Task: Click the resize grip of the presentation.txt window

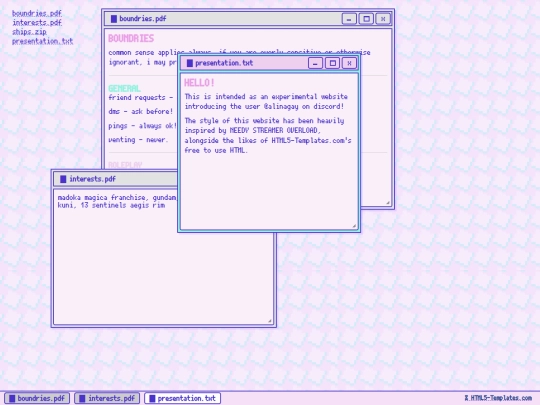Action: pos(354,226)
